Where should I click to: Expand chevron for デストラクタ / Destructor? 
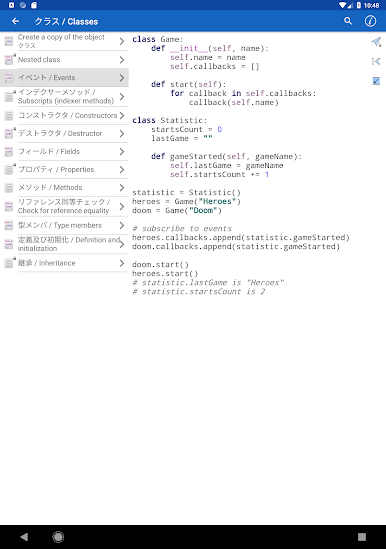coord(122,133)
